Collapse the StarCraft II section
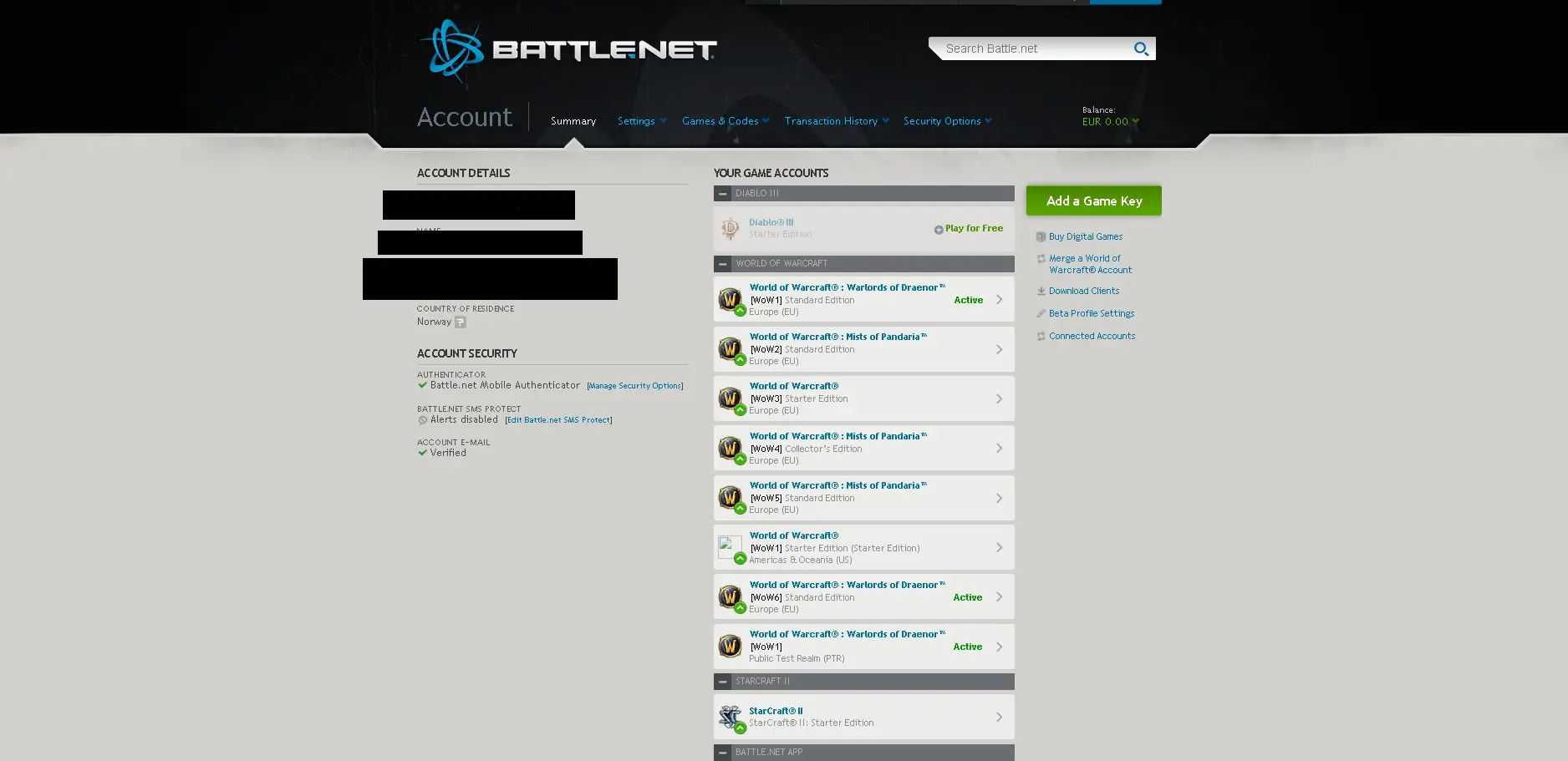This screenshot has width=1568, height=761. [x=723, y=682]
